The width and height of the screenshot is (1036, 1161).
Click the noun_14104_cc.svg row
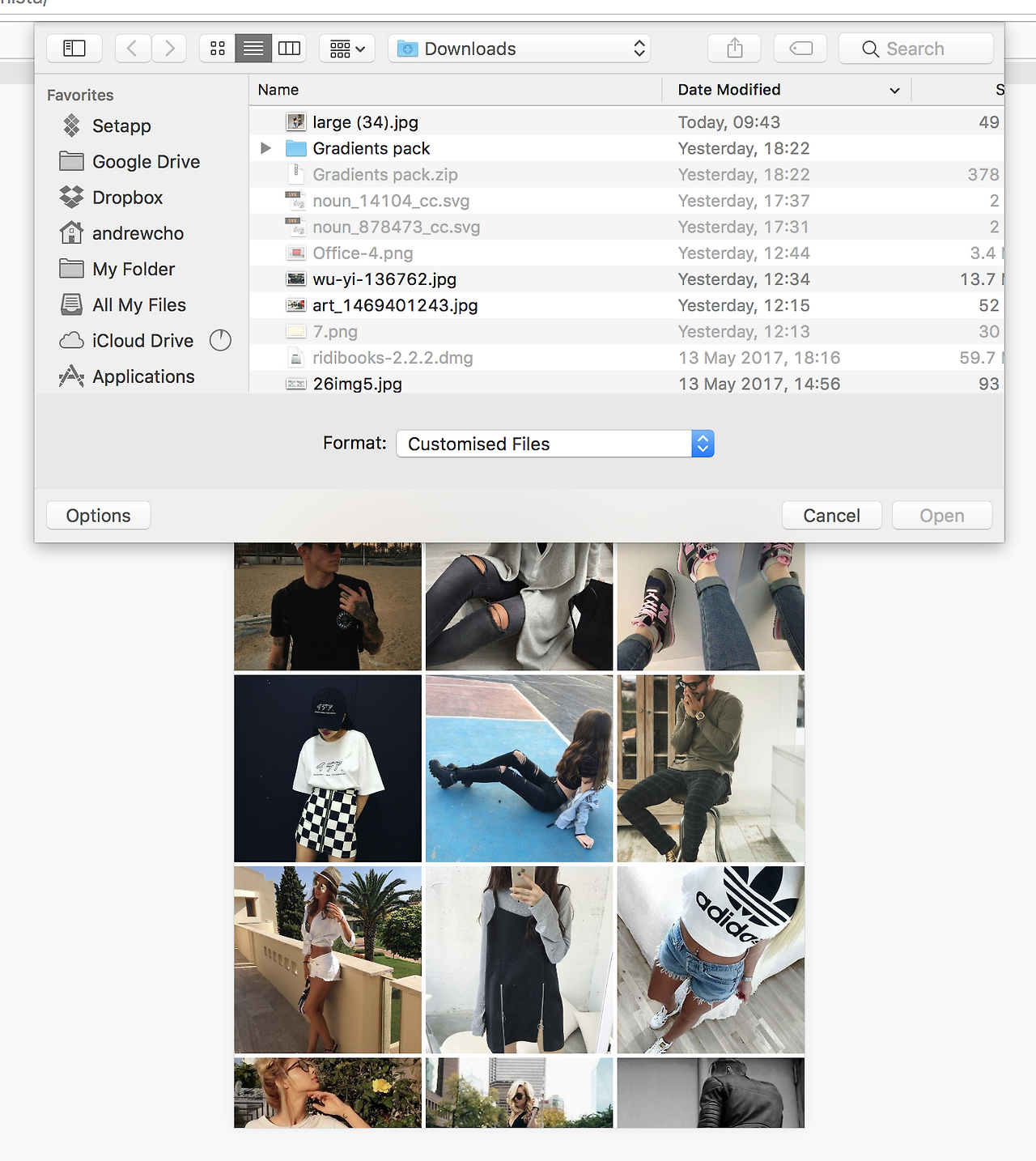[x=626, y=201]
